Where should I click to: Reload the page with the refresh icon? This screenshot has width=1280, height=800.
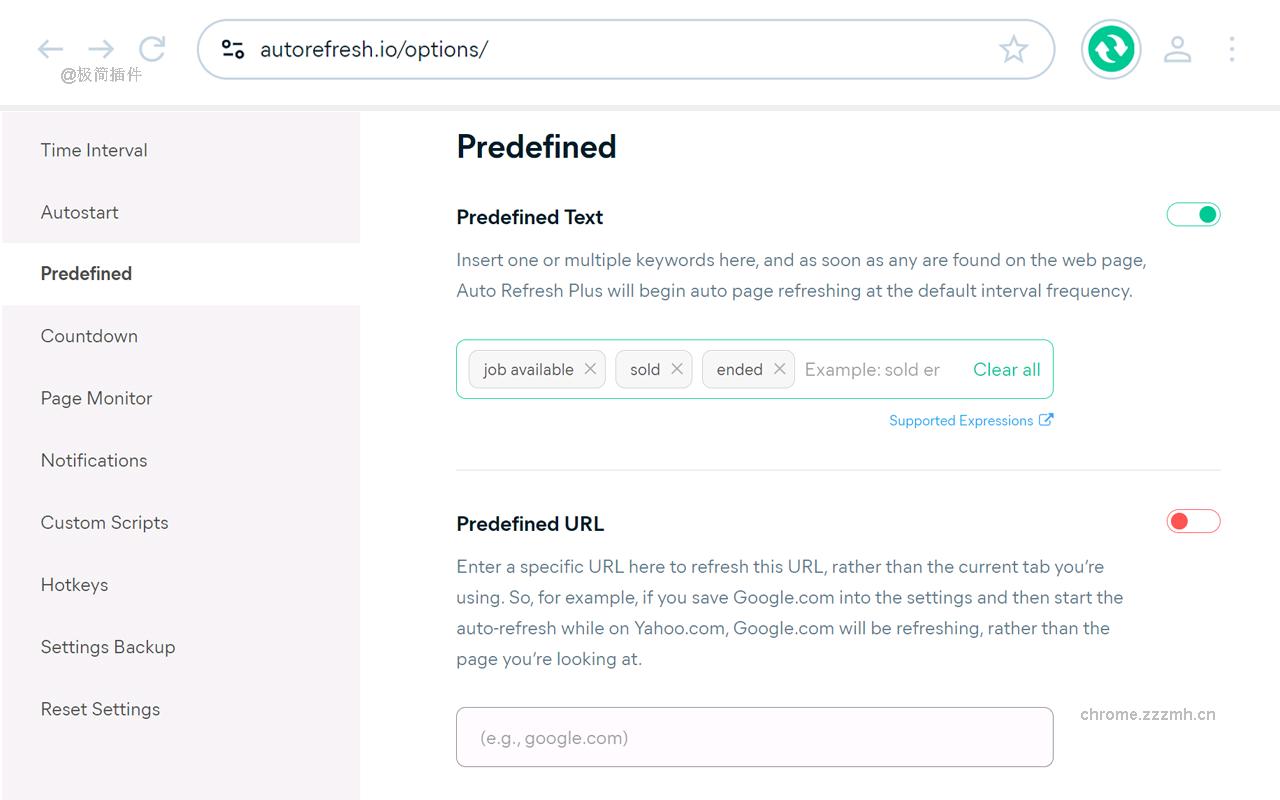[x=152, y=48]
